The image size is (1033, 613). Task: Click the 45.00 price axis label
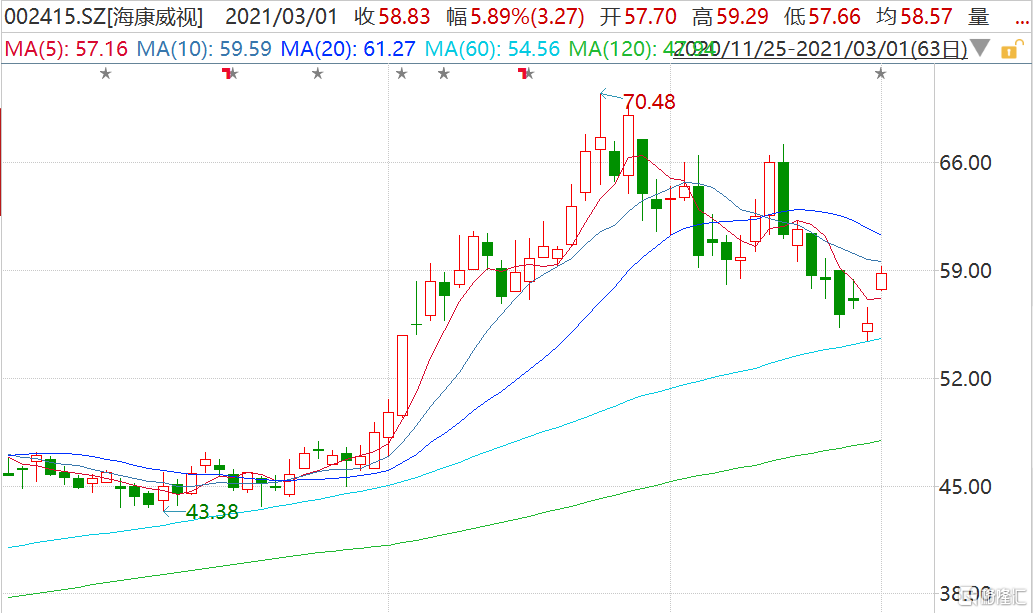(x=965, y=486)
